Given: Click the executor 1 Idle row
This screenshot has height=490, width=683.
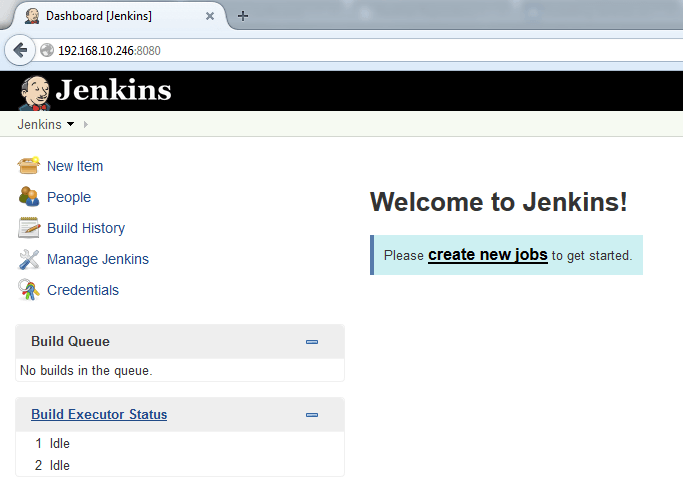Looking at the screenshot, I should pyautogui.click(x=179, y=443).
